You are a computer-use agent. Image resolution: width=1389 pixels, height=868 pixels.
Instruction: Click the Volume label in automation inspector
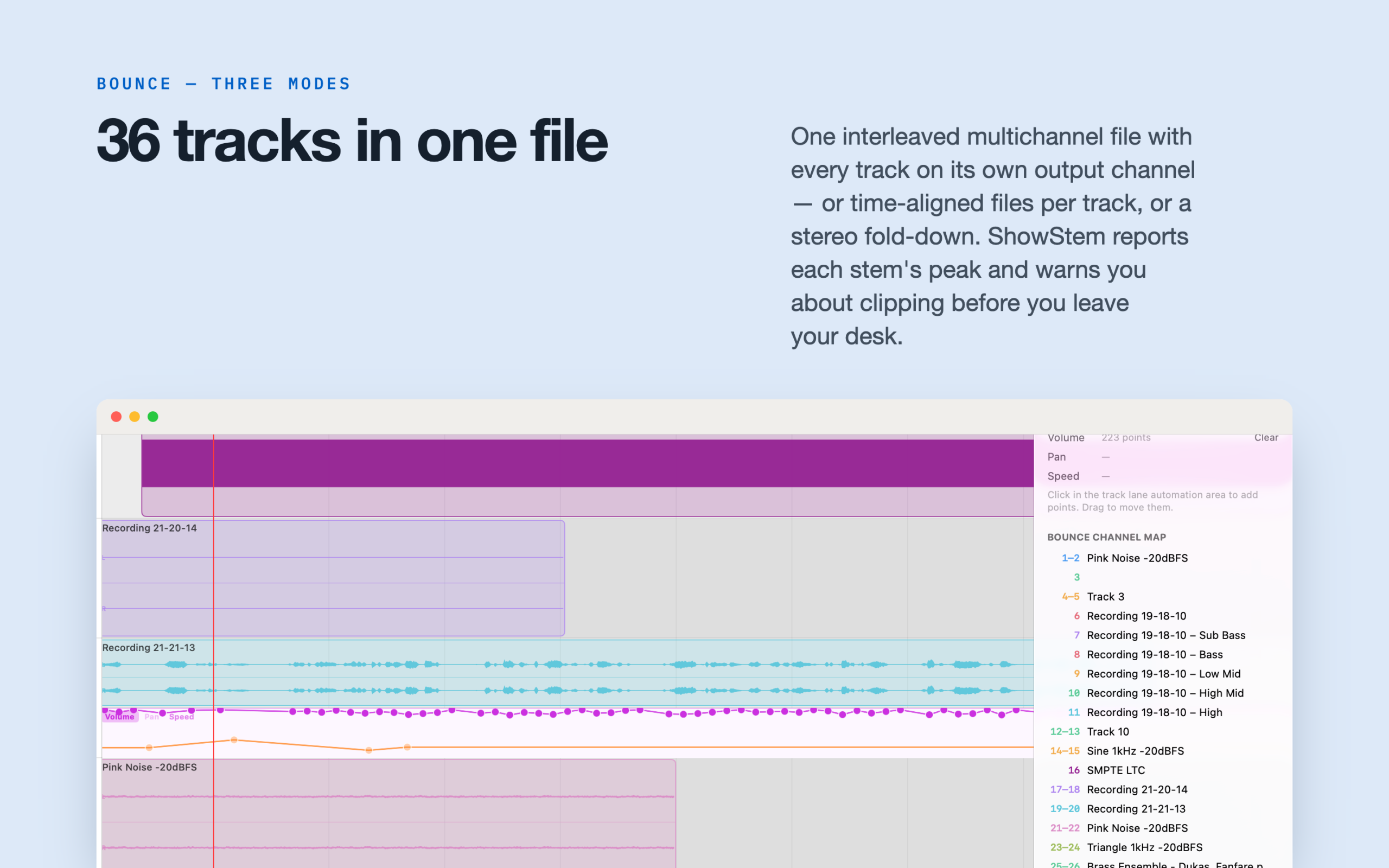click(1066, 437)
